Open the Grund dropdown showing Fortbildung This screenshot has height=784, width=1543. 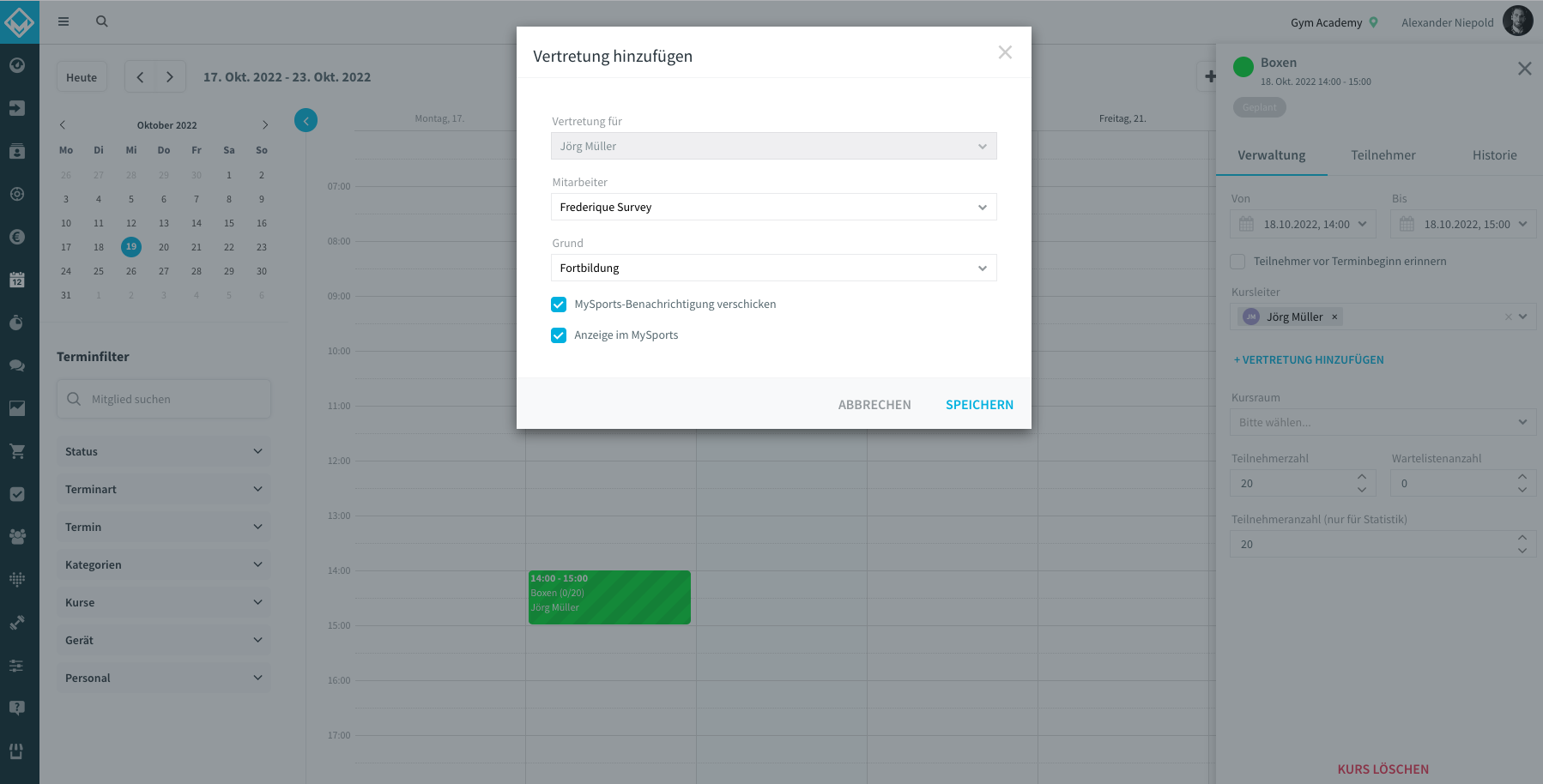[773, 268]
